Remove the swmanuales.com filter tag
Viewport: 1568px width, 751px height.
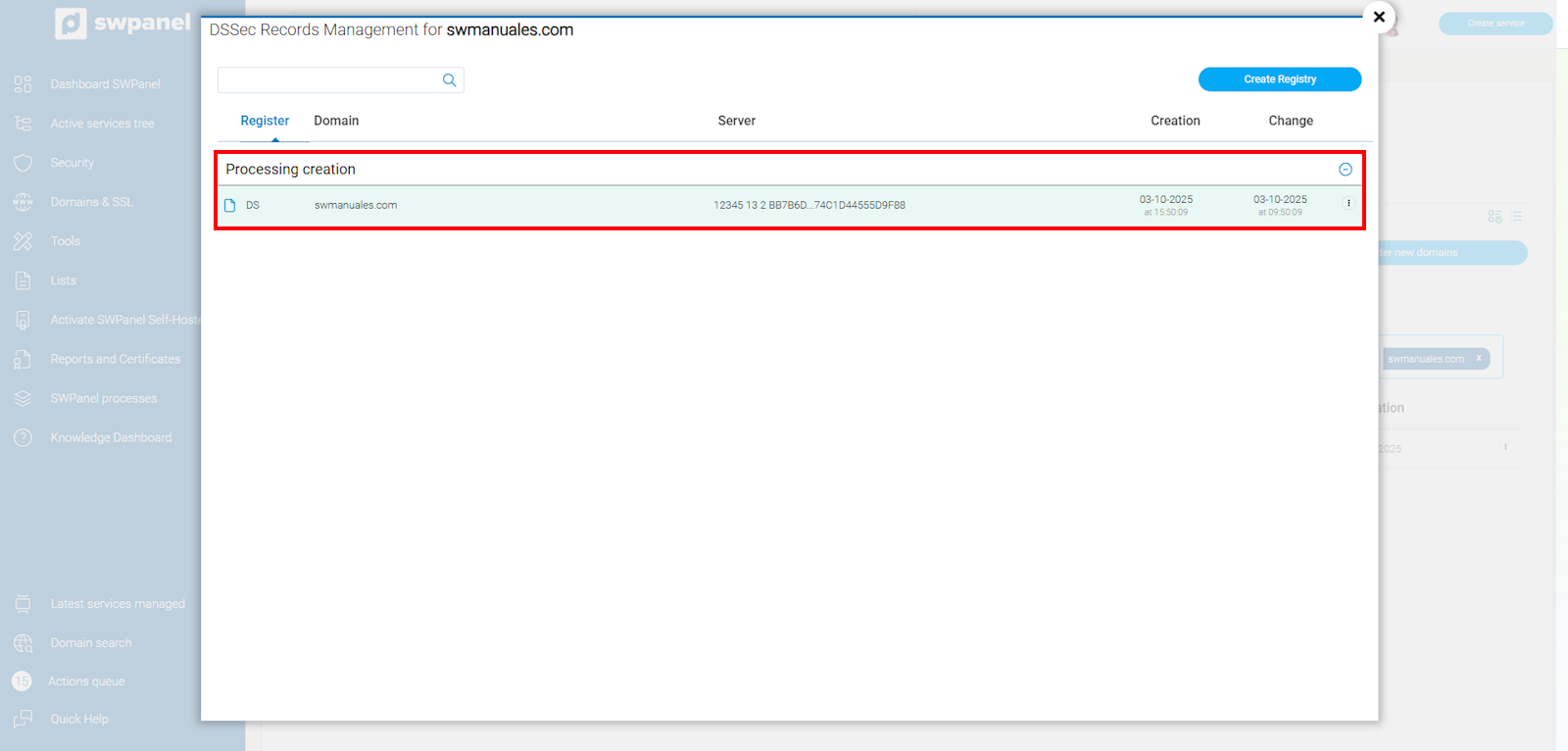[x=1479, y=358]
